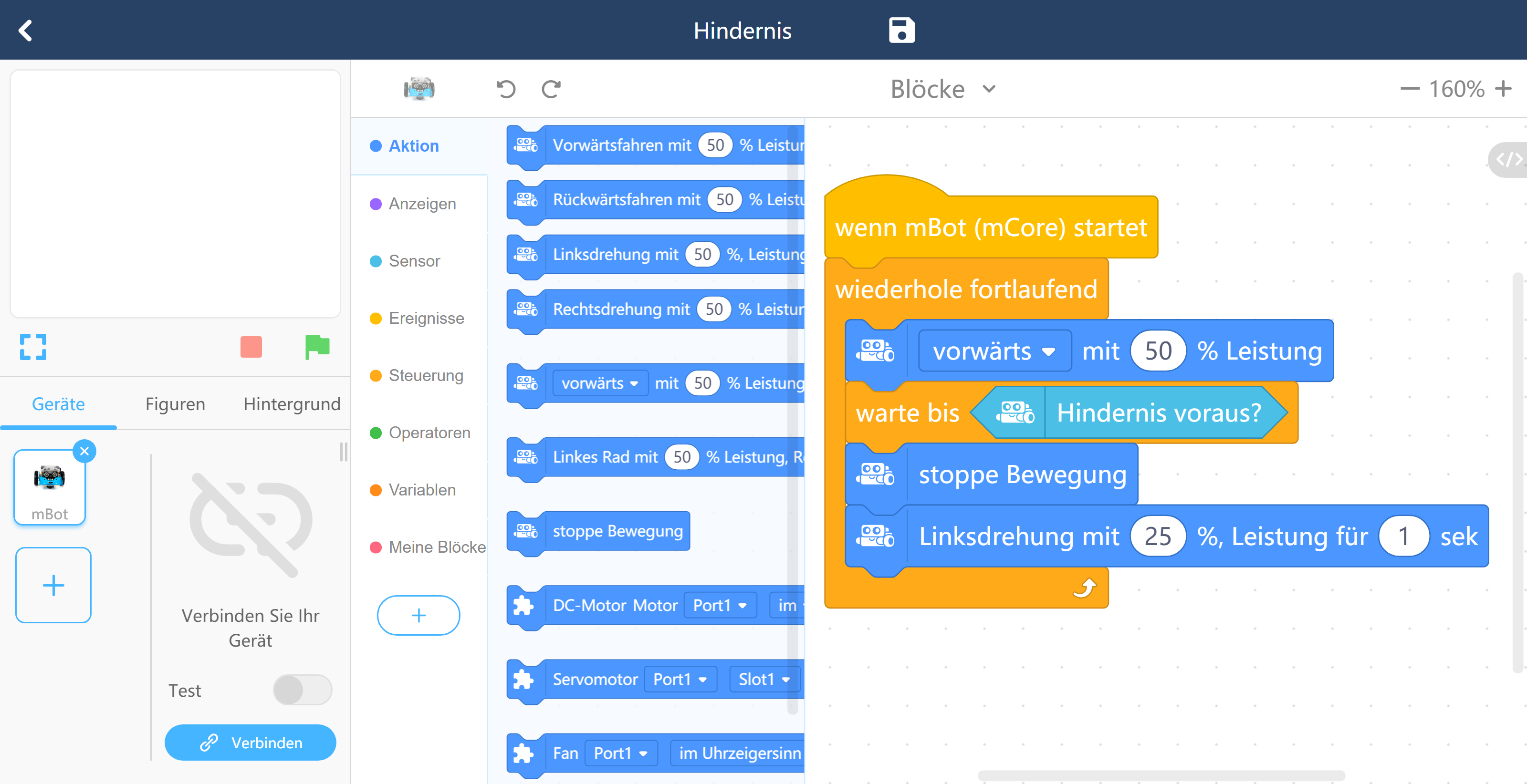Screen dimensions: 1527x784
Task: Click robot icon on workspace vorwärts block
Action: (x=875, y=351)
